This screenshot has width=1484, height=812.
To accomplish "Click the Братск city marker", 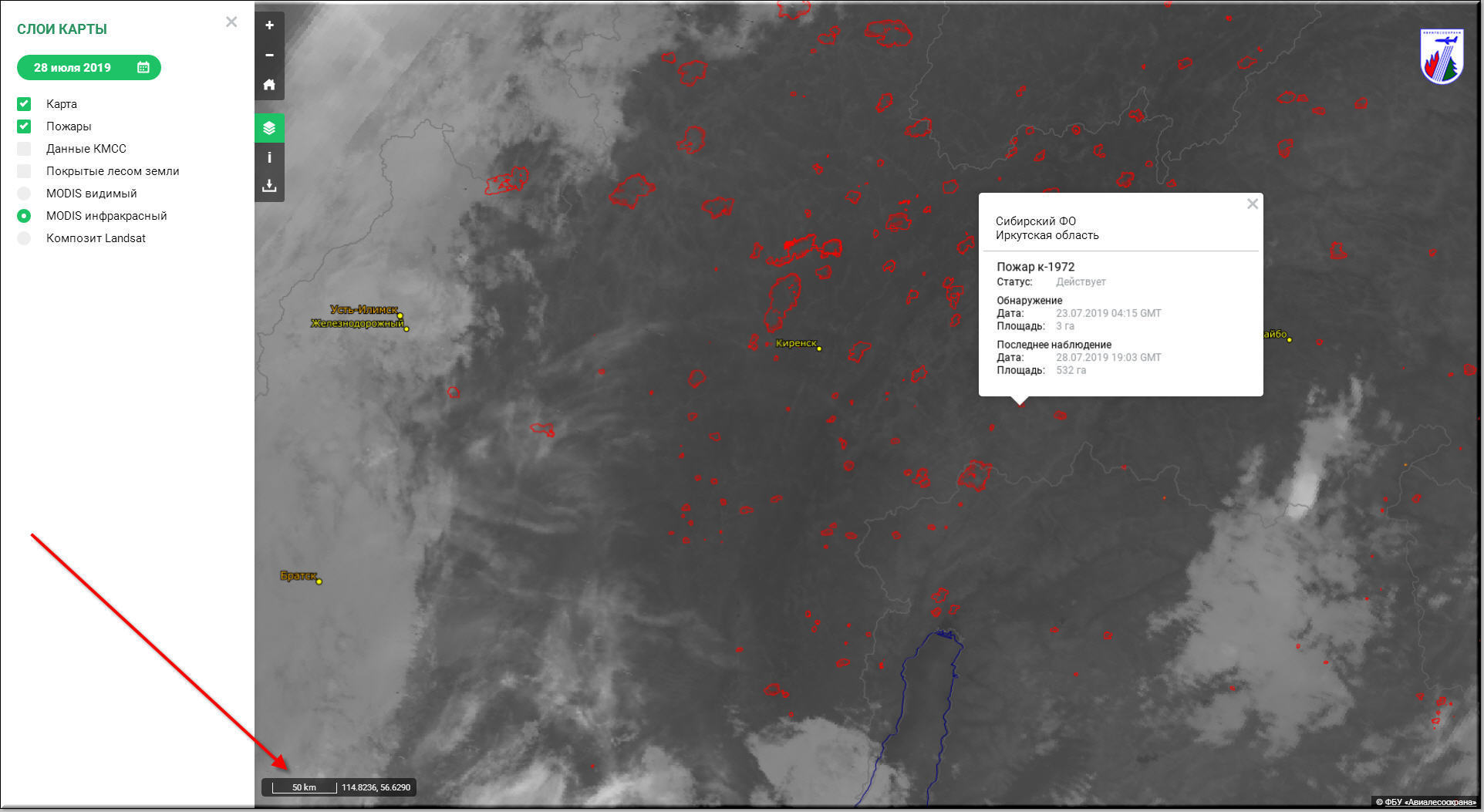I will [319, 581].
